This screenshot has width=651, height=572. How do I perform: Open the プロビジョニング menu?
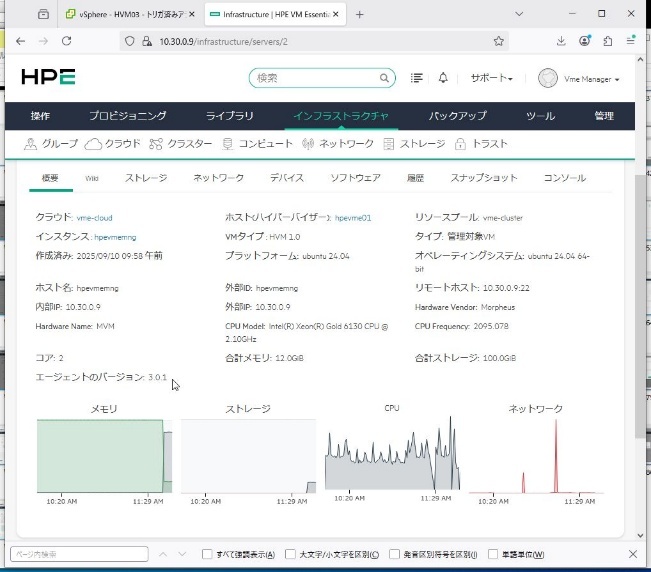pyautogui.click(x=127, y=116)
